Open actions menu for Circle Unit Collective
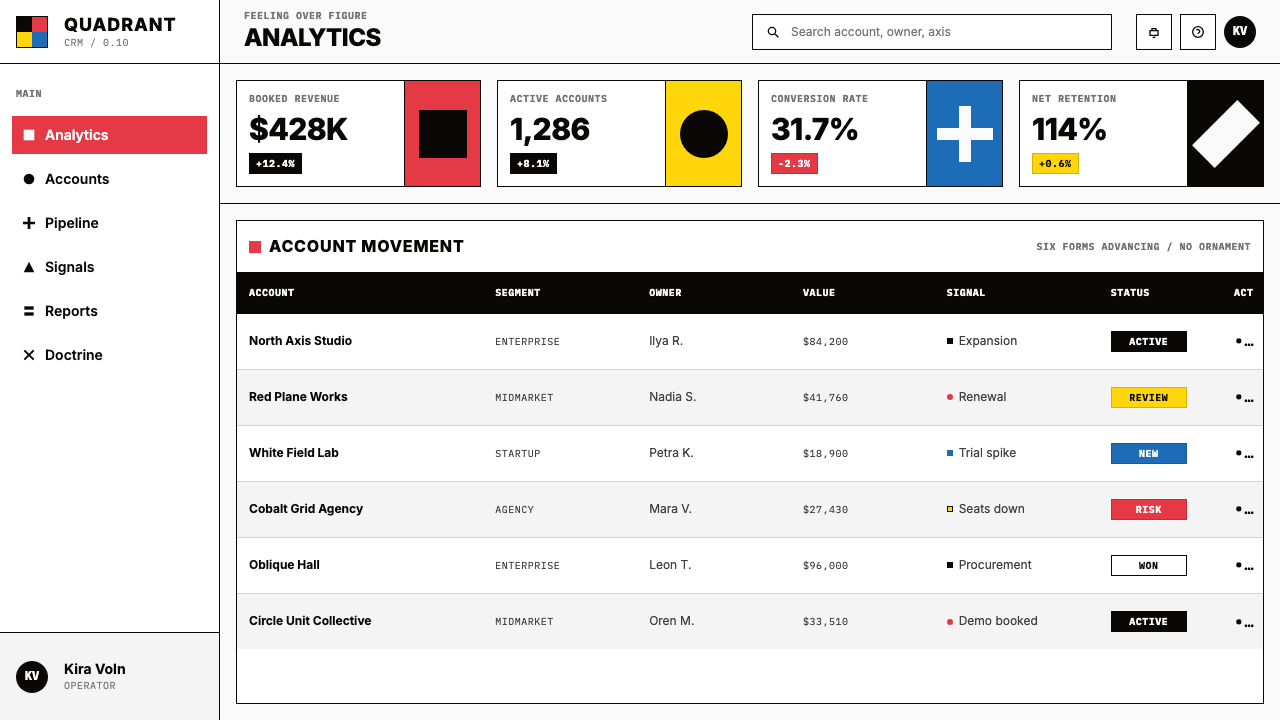 point(1244,622)
